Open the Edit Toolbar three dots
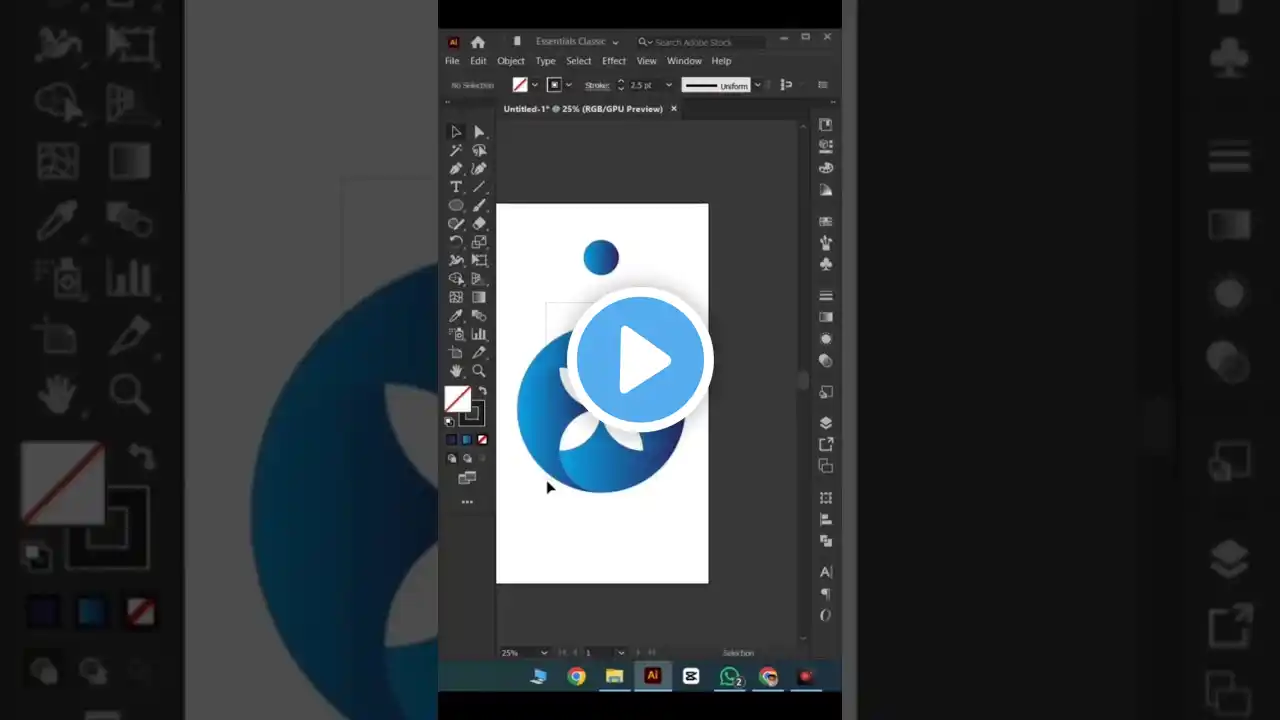 467,502
